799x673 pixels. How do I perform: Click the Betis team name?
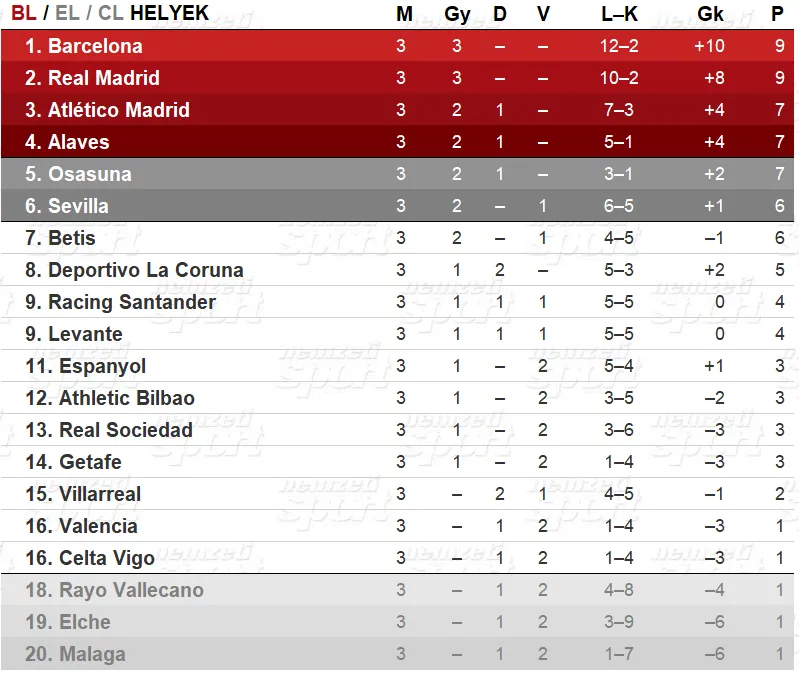coord(71,238)
